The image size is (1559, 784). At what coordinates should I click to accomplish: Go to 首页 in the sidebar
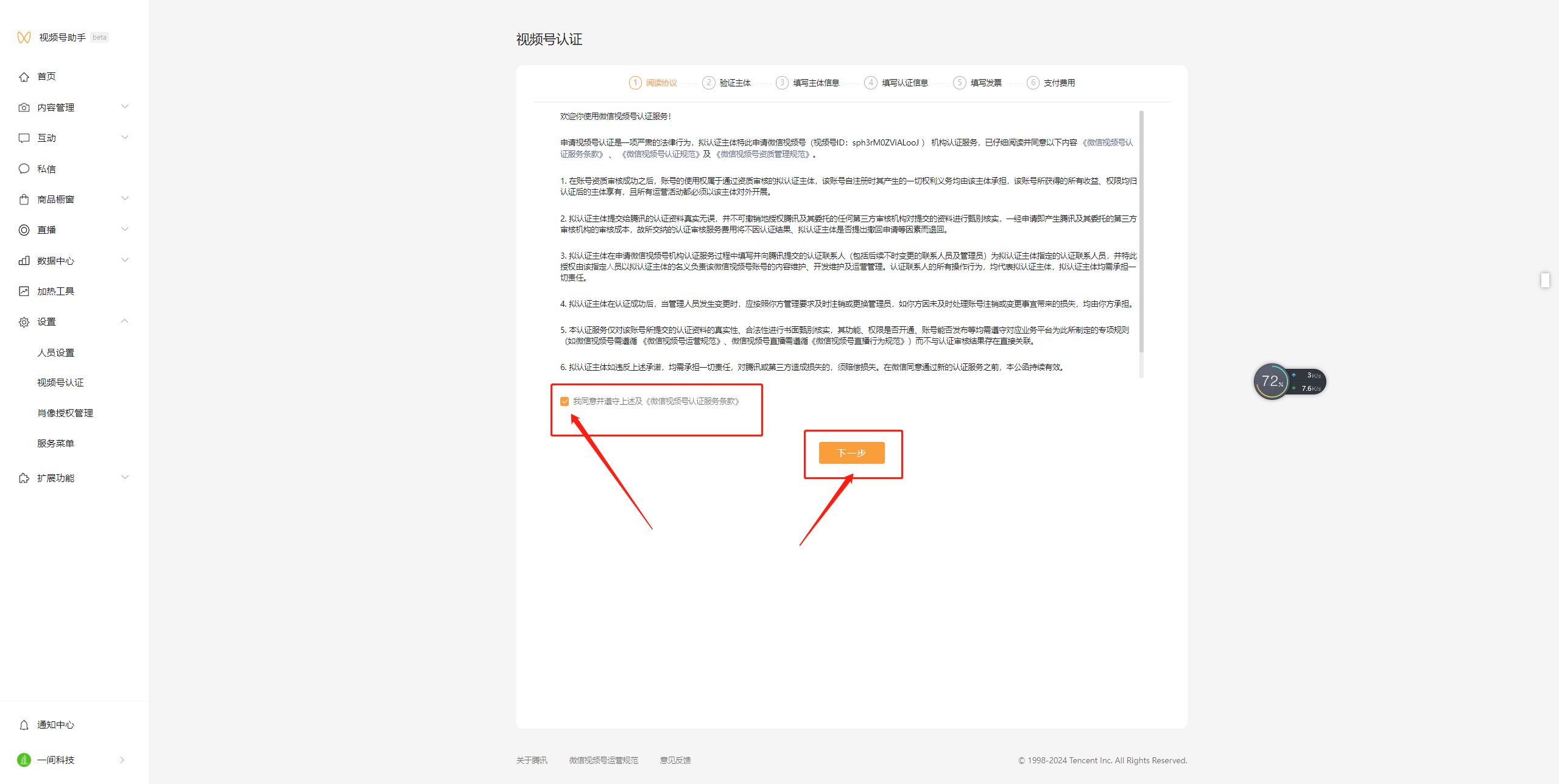47,77
